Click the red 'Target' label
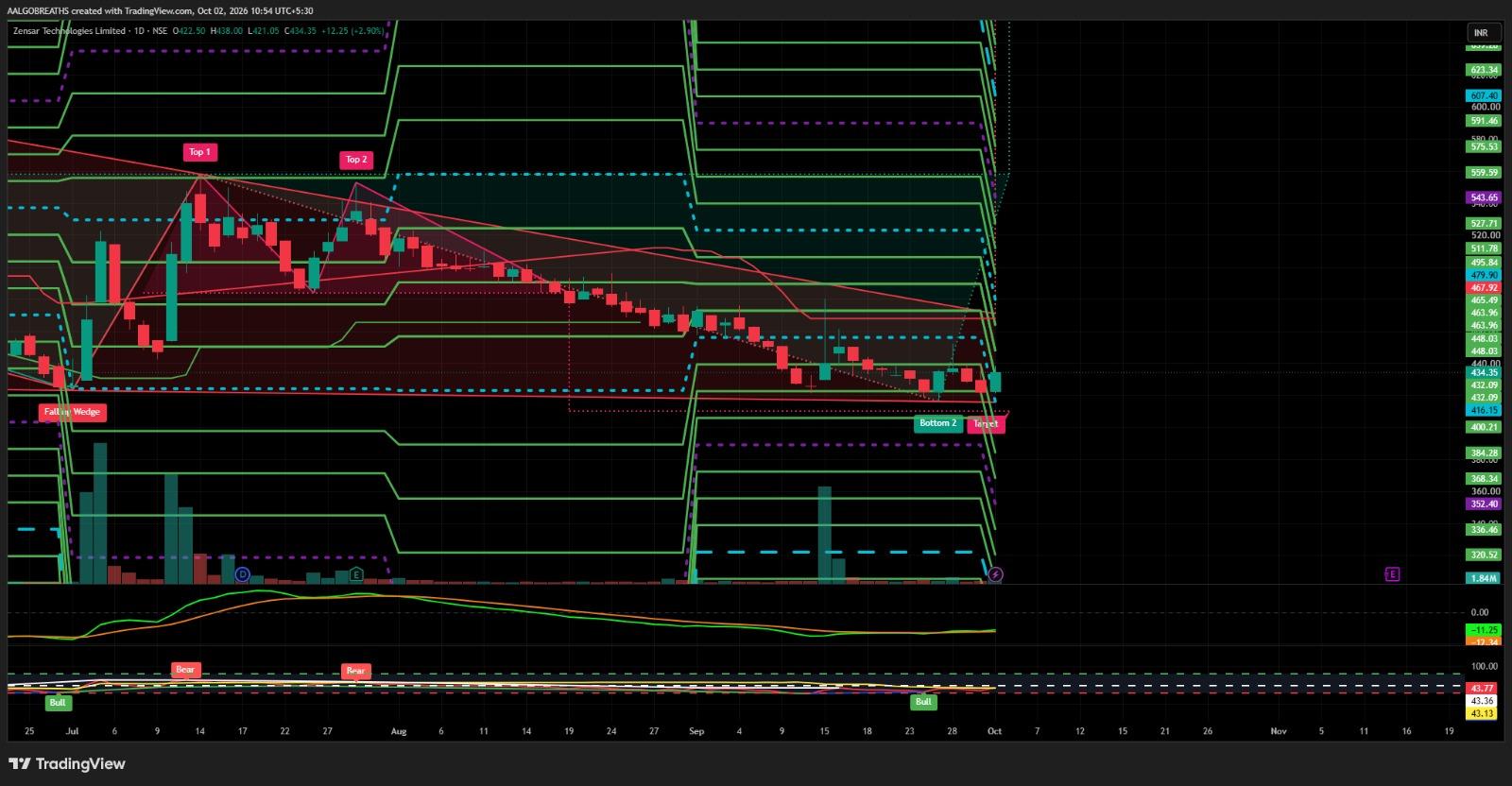This screenshot has width=1512, height=786. pyautogui.click(x=986, y=424)
